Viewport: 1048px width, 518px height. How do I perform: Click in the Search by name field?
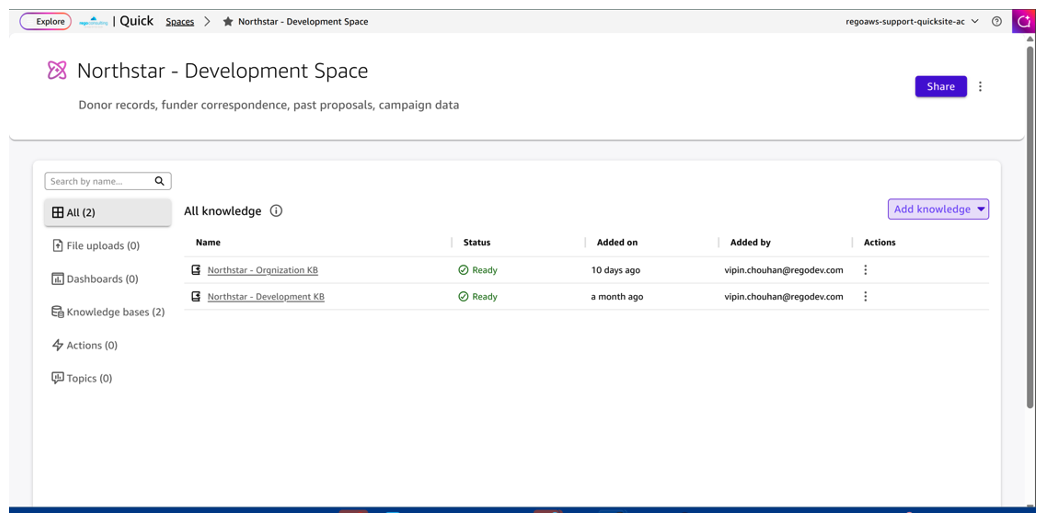(x=108, y=181)
